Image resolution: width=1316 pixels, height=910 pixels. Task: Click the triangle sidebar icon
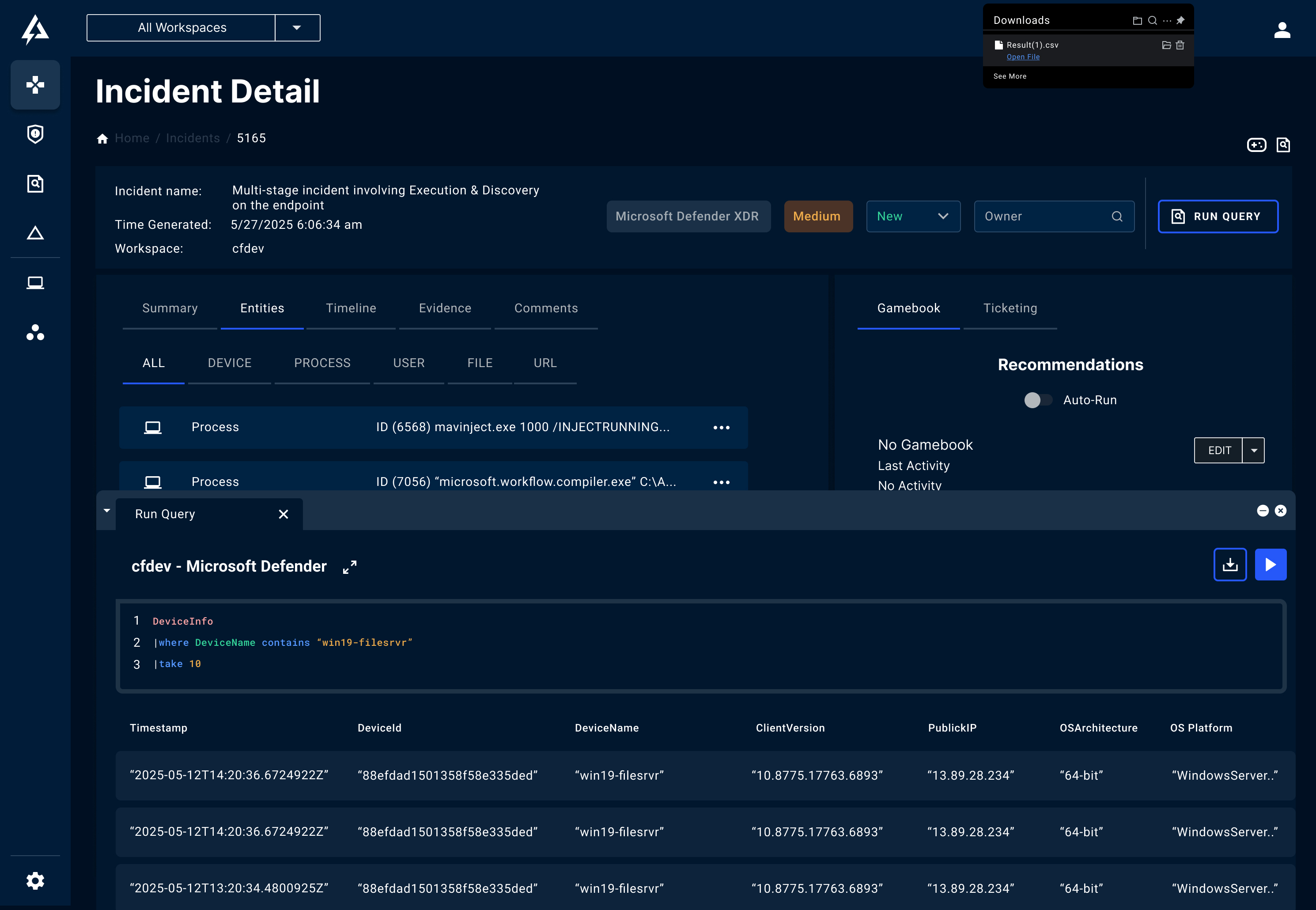point(35,233)
